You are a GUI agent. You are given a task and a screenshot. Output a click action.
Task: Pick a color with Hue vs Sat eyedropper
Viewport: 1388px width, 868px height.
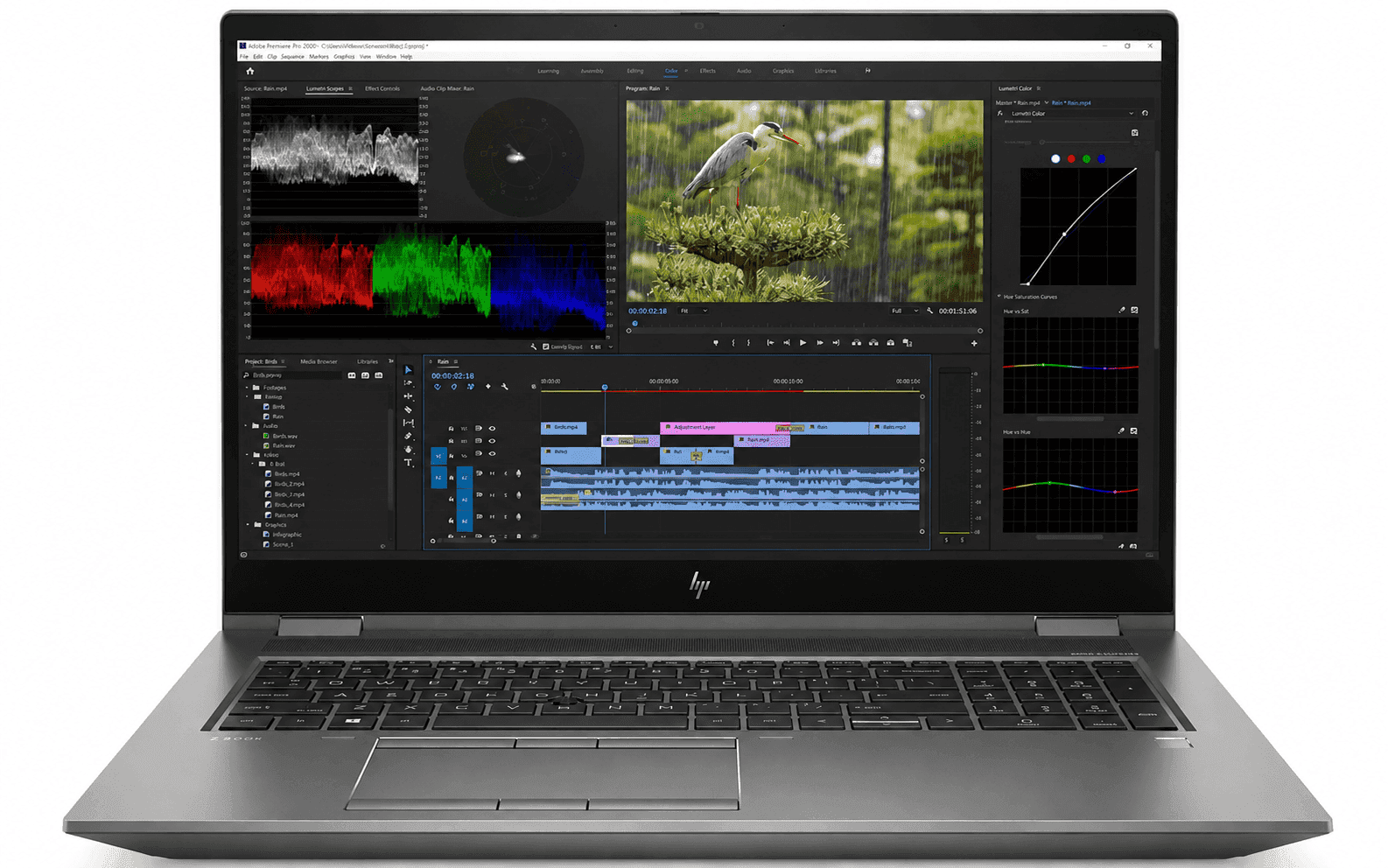tap(1122, 311)
